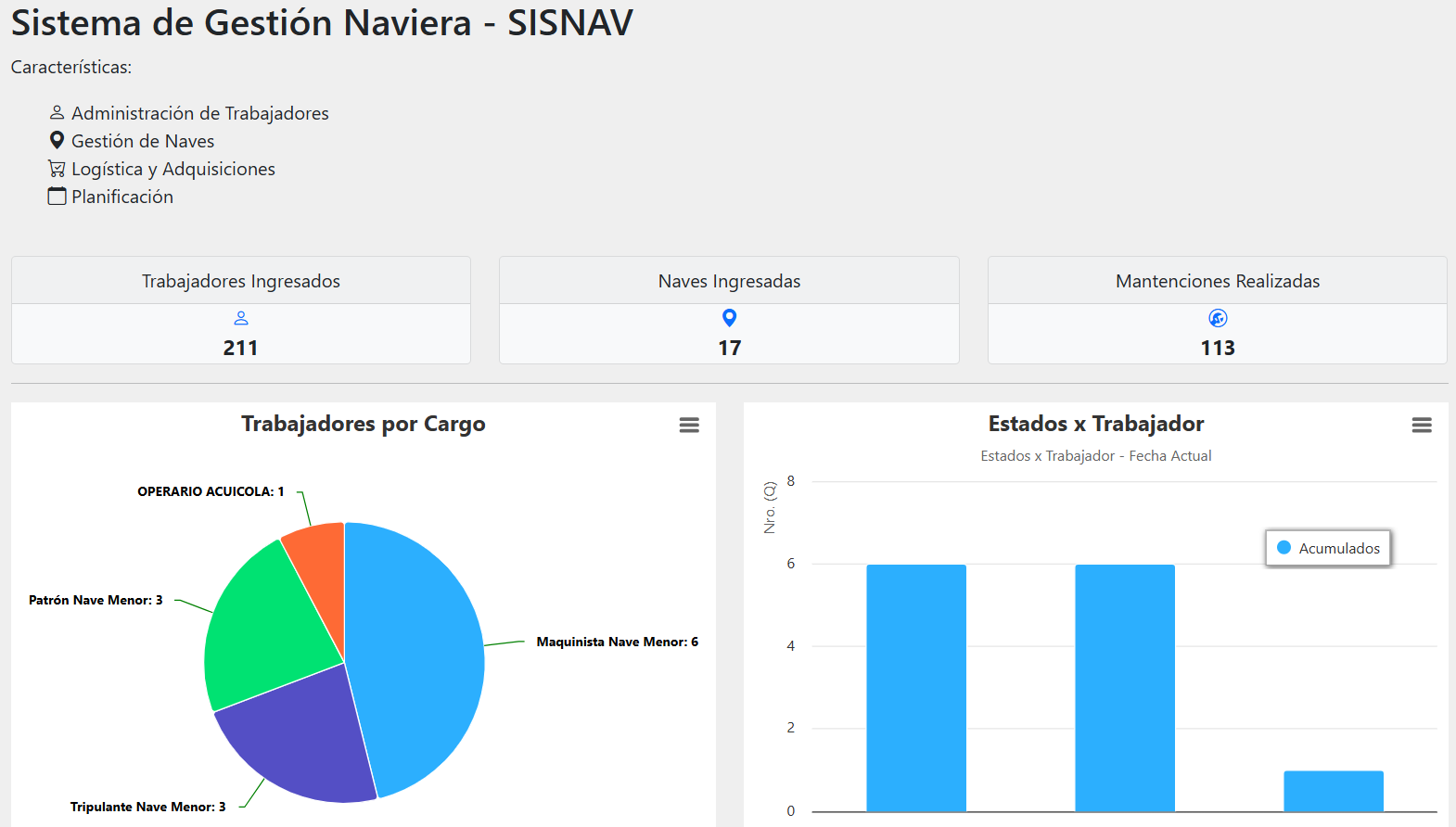Toggle the Acumulados series in legend
This screenshot has width=1456, height=827.
coord(1328,548)
